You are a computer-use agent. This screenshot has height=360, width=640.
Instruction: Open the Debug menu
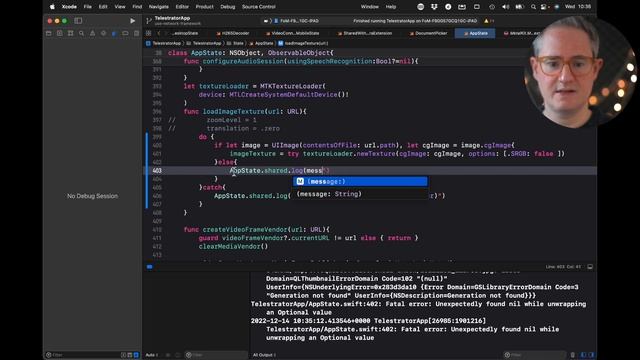pyautogui.click(x=228, y=7)
